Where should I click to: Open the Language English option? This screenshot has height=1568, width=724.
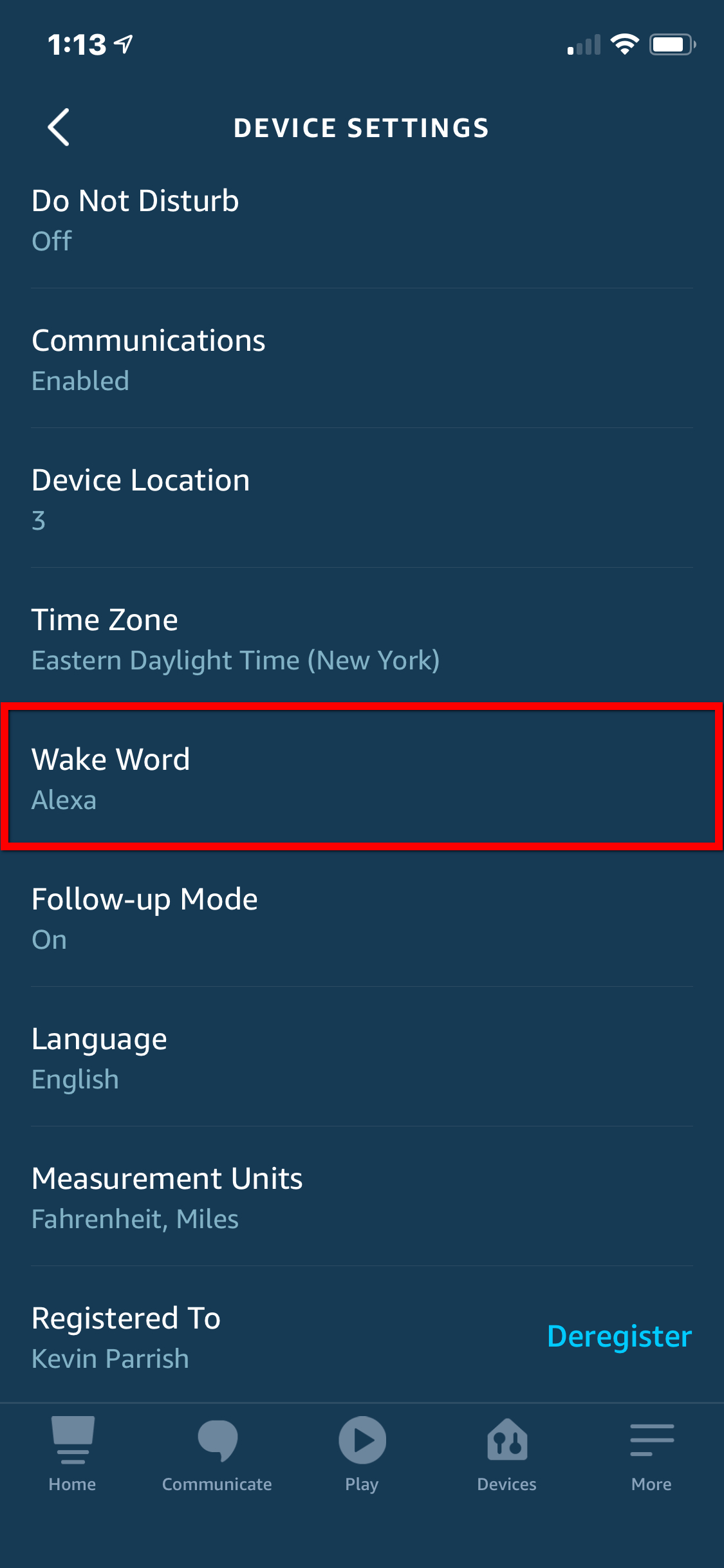tap(362, 1058)
